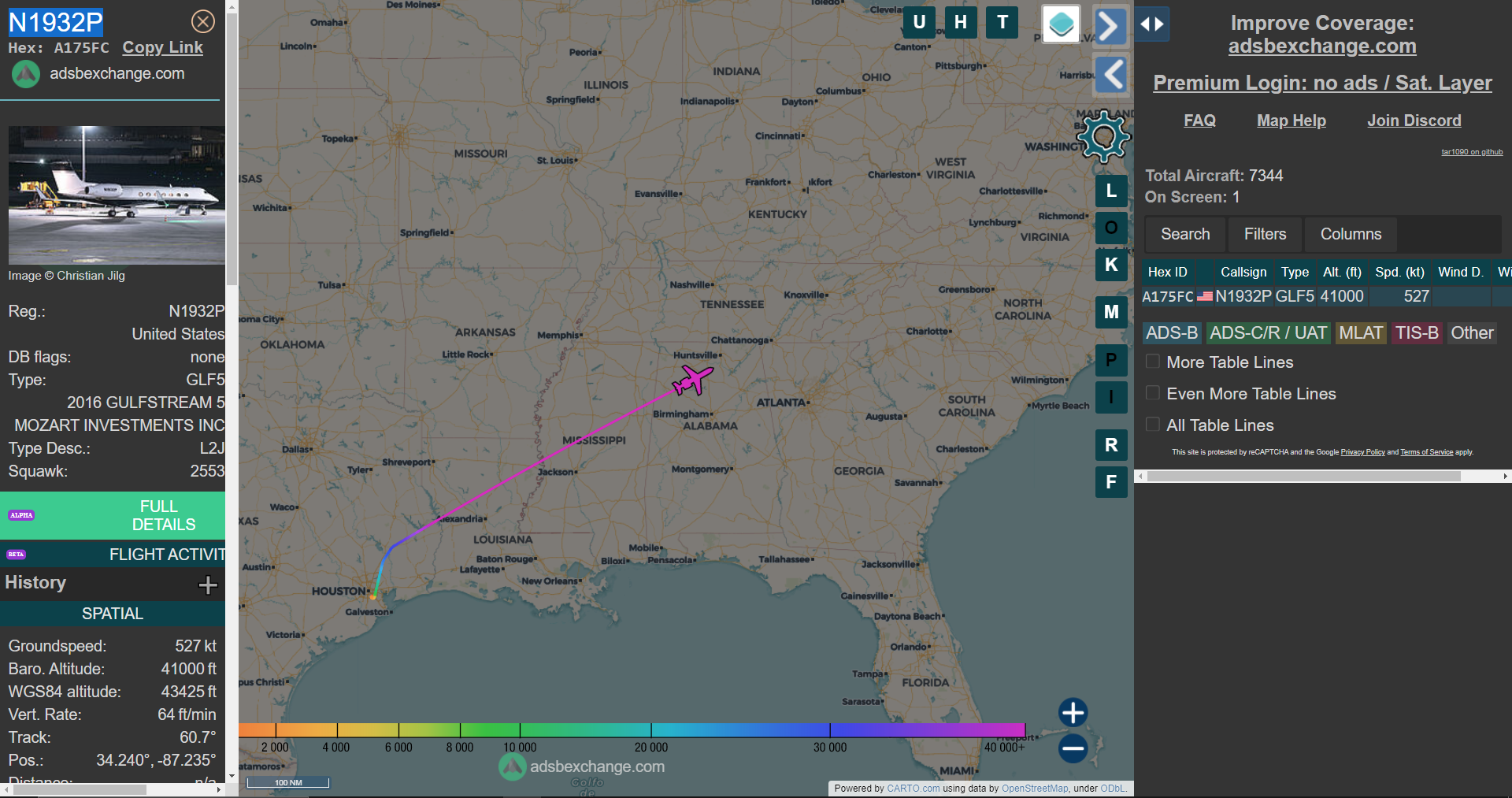The image size is (1512, 798).
Task: Click the right chevron sidebar arrow
Action: click(1110, 26)
